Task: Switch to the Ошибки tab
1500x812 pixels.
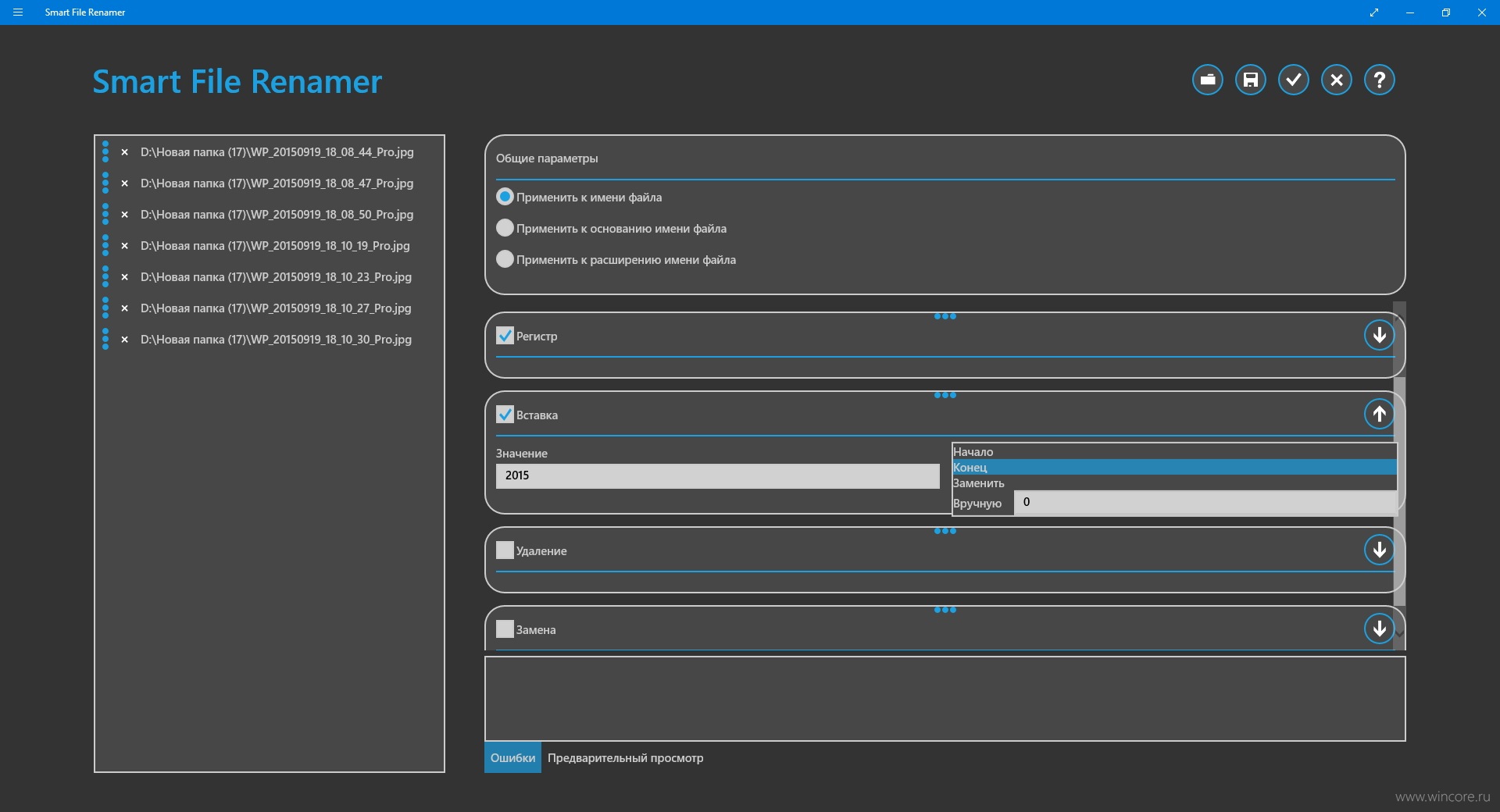Action: (512, 758)
